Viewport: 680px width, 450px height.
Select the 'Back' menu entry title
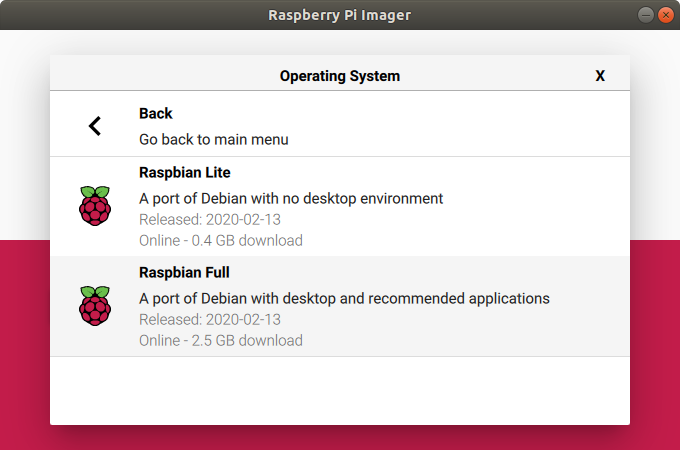[156, 114]
